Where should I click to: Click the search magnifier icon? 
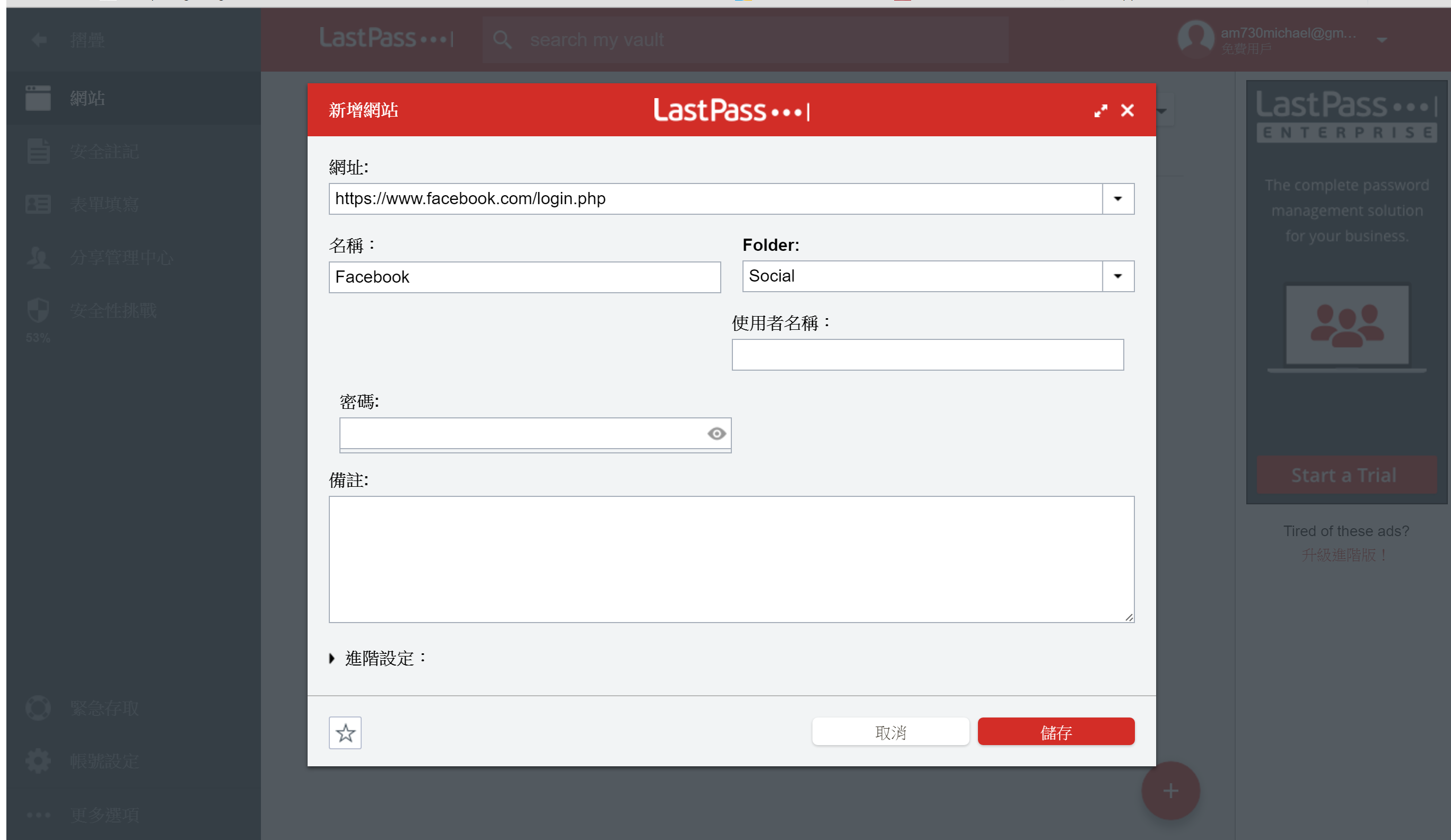pyautogui.click(x=502, y=40)
